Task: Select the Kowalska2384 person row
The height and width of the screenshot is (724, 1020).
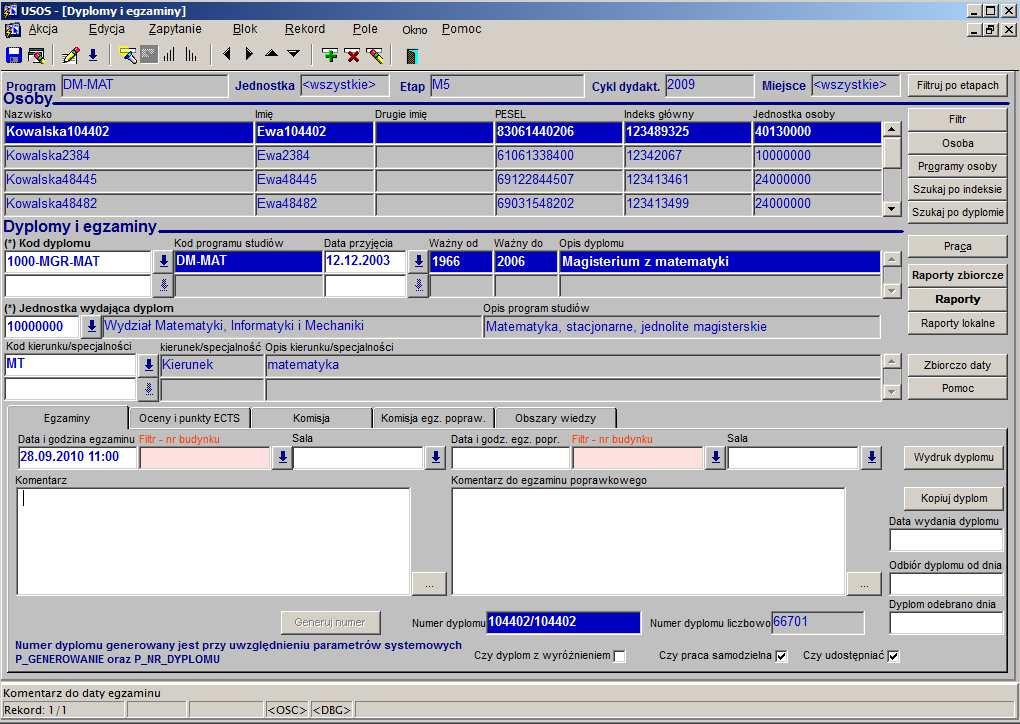Action: click(x=442, y=156)
